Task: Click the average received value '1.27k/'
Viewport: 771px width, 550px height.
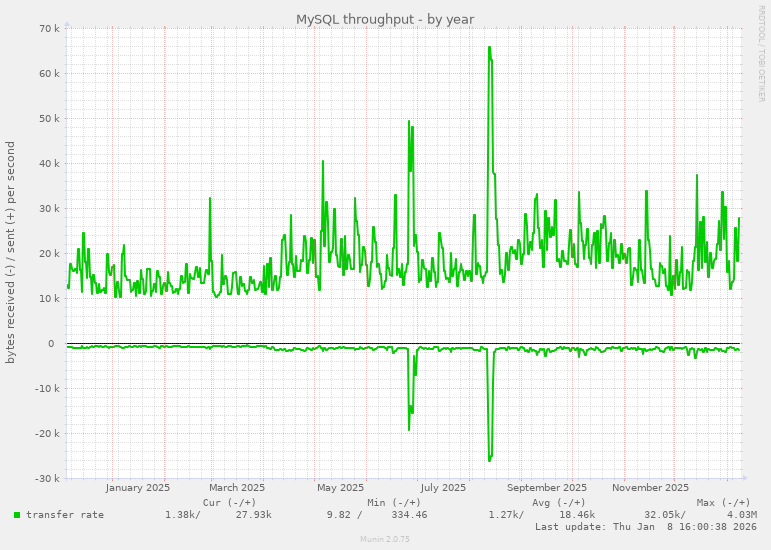Action: (x=506, y=515)
